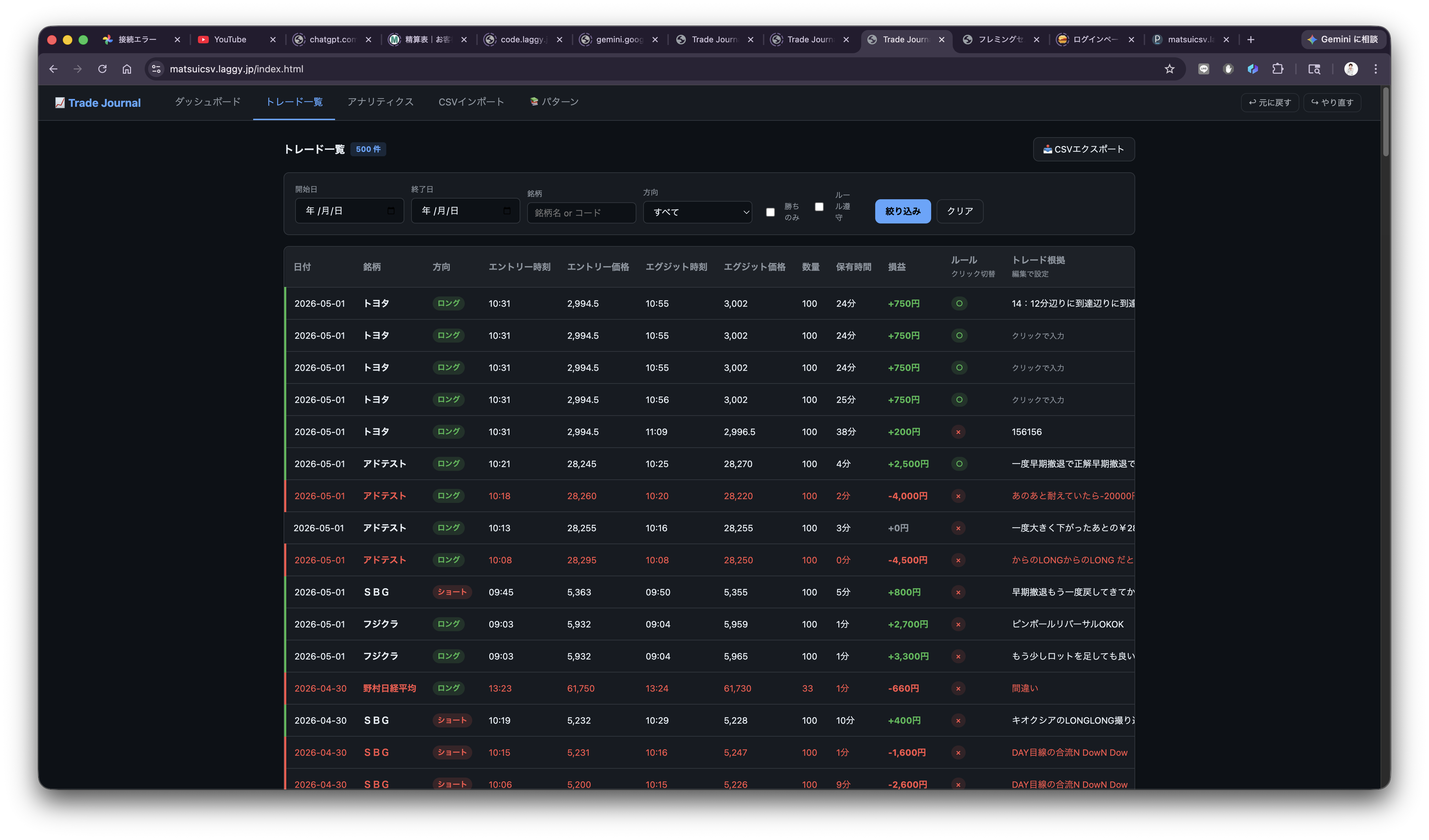Enable the ルール遵守 checkbox
The height and width of the screenshot is (840, 1429).
pos(819,206)
